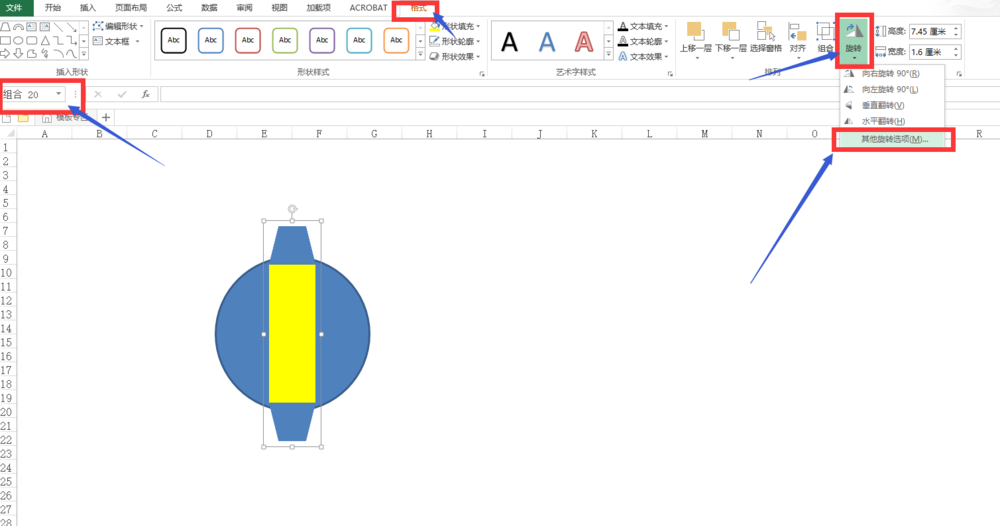Select the down arrow block shape
Viewport: 1000px width, 526px height.
coord(18,54)
